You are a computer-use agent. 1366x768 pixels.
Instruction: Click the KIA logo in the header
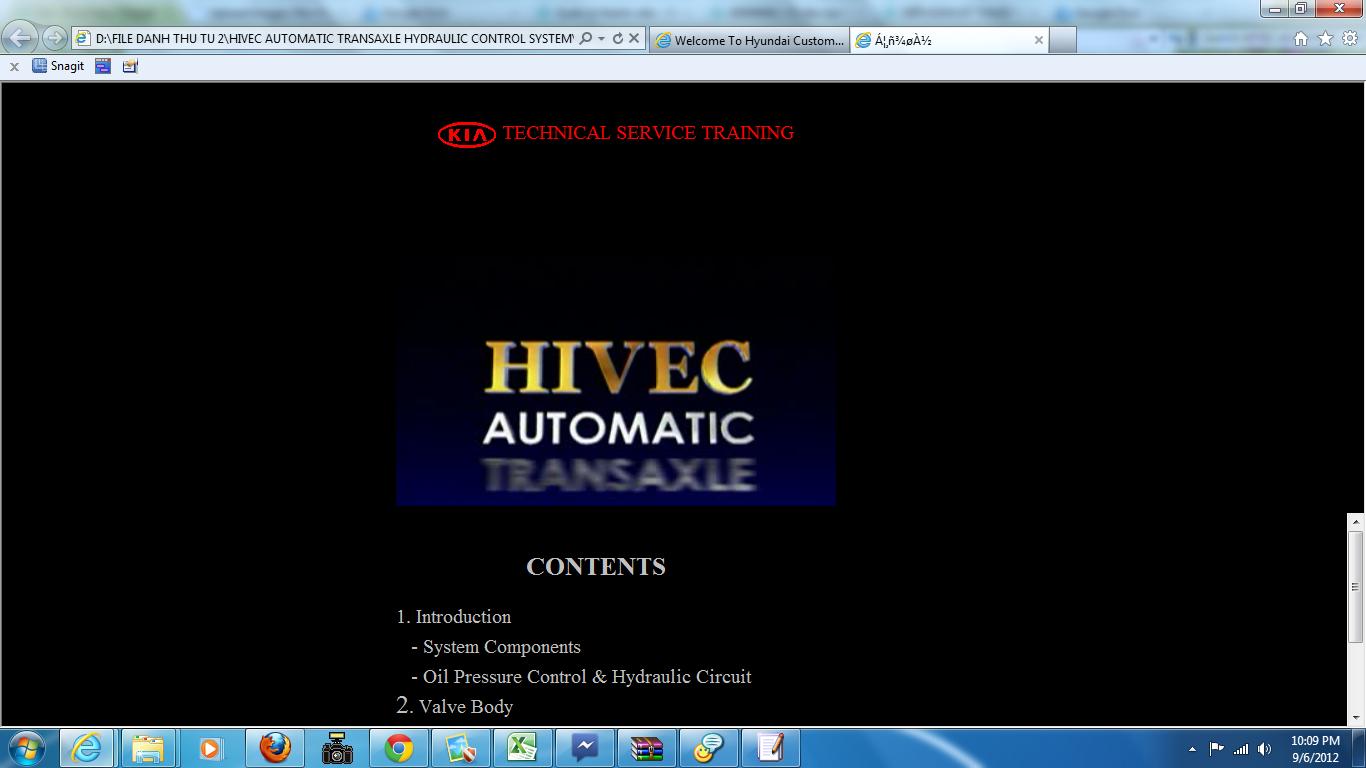466,134
